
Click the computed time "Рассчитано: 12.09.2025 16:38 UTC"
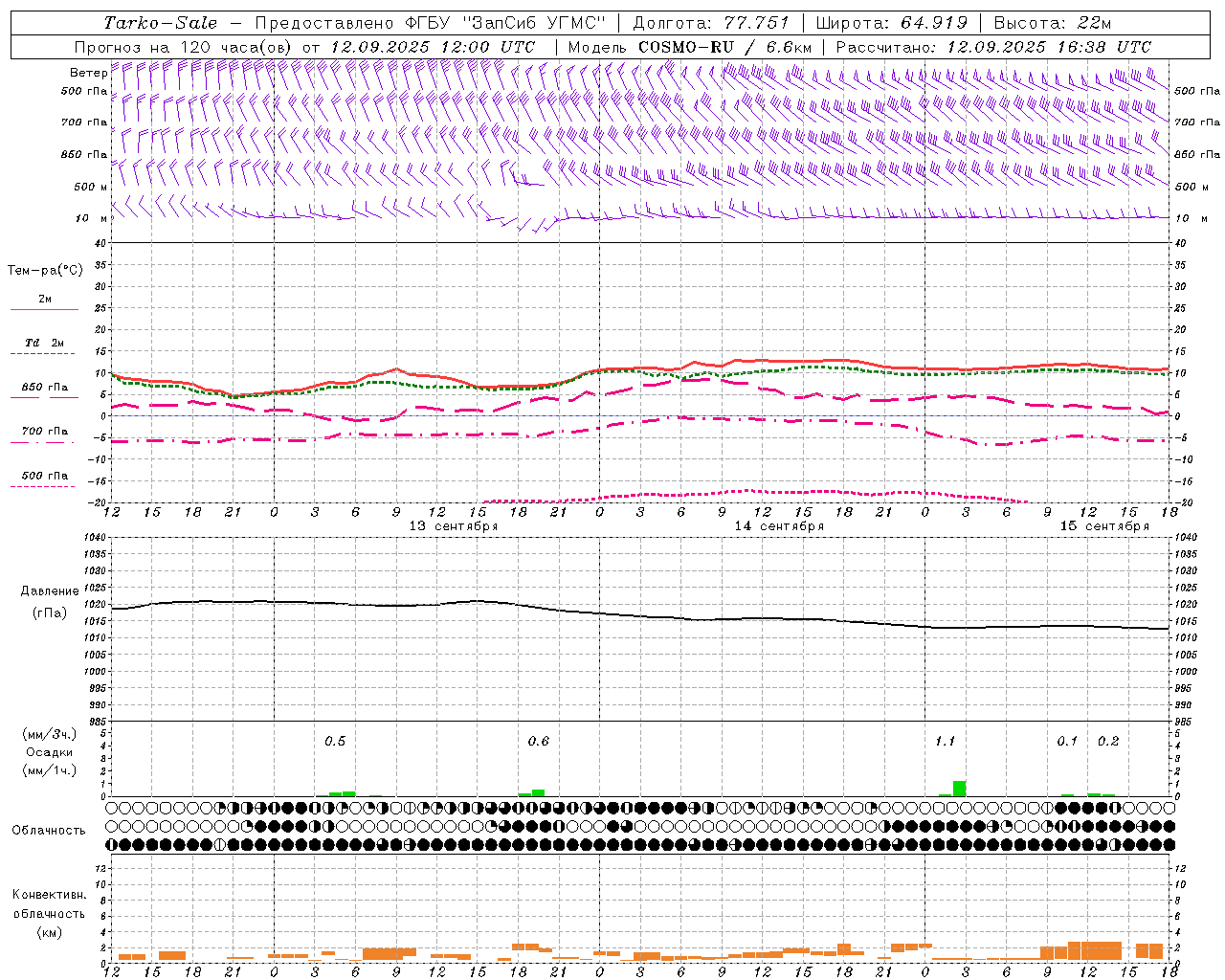click(x=993, y=47)
